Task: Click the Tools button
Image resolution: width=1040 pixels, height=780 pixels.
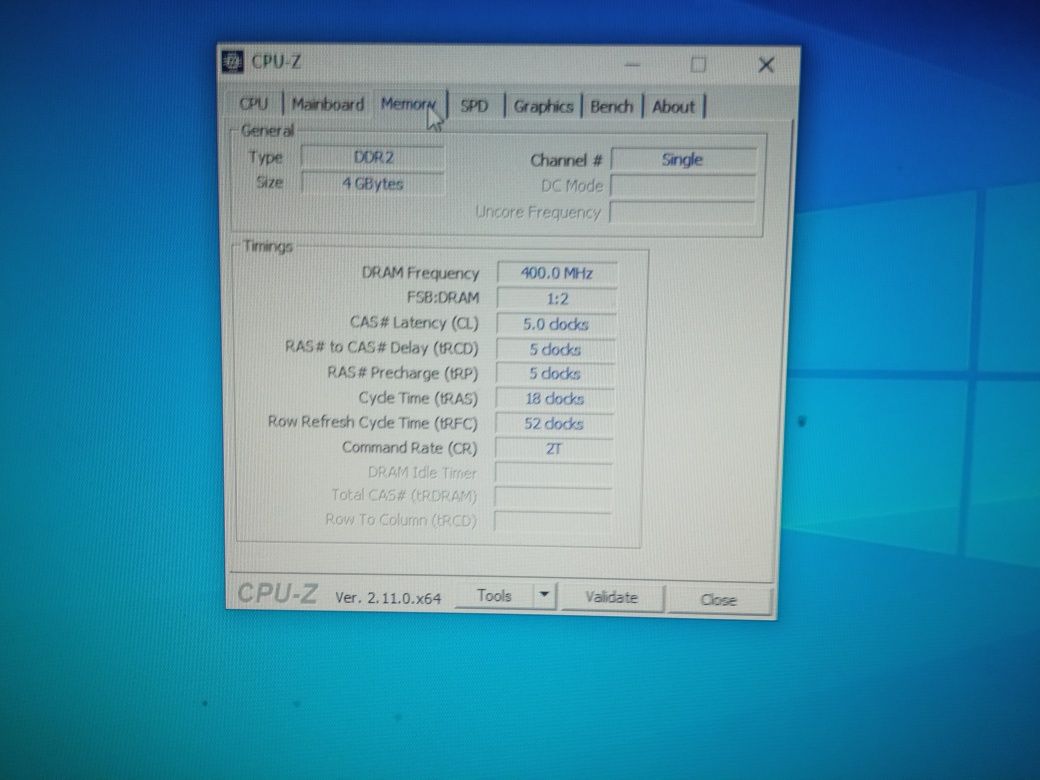Action: 495,596
